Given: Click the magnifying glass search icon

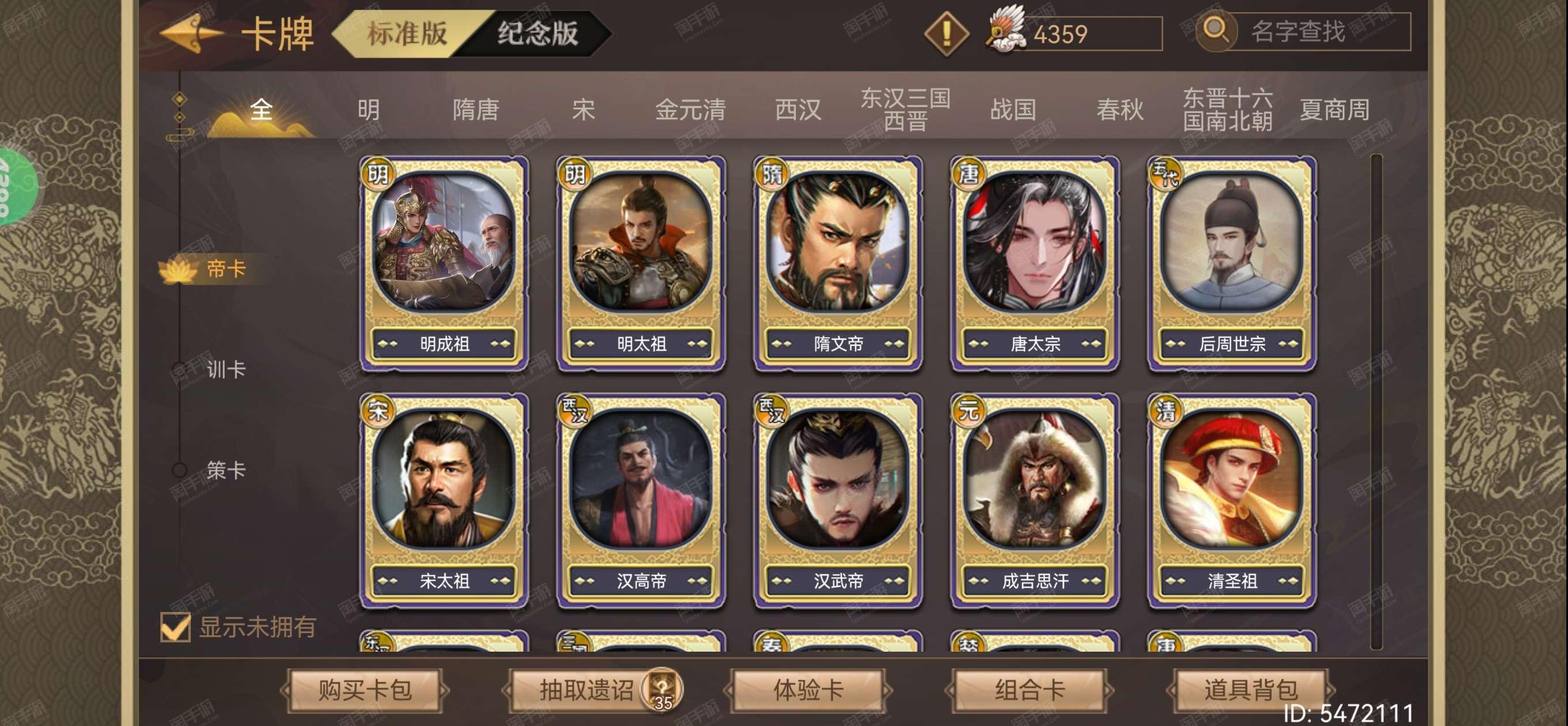Looking at the screenshot, I should (x=1216, y=31).
